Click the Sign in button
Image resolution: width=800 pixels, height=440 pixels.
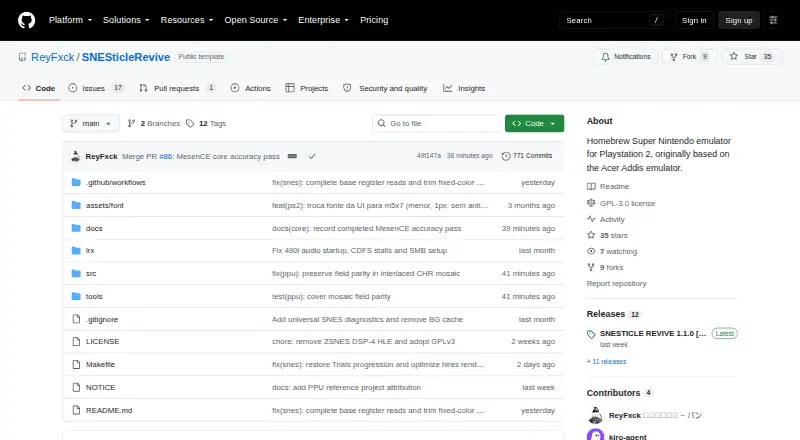coord(694,20)
